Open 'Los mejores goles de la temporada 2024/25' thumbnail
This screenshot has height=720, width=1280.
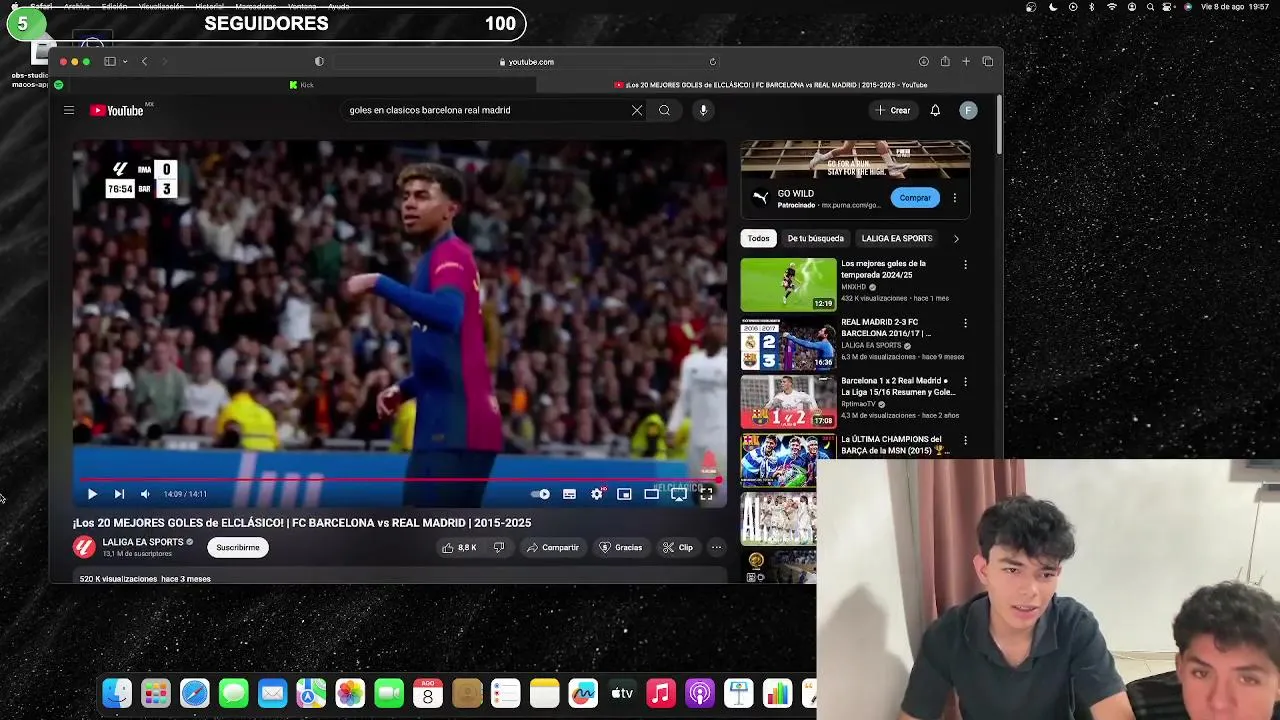tap(788, 285)
